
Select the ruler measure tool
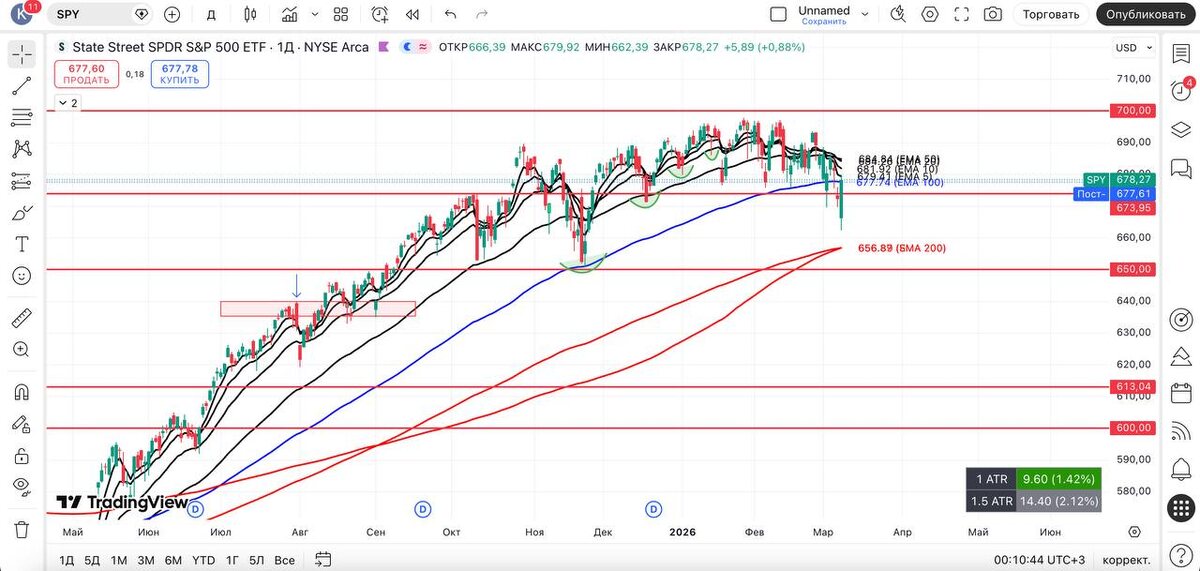point(21,318)
